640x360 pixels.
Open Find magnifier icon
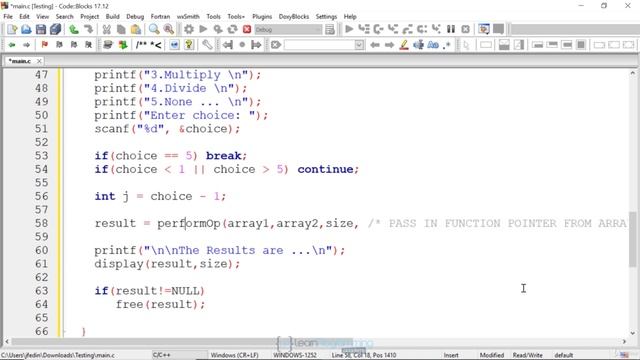tap(154, 29)
